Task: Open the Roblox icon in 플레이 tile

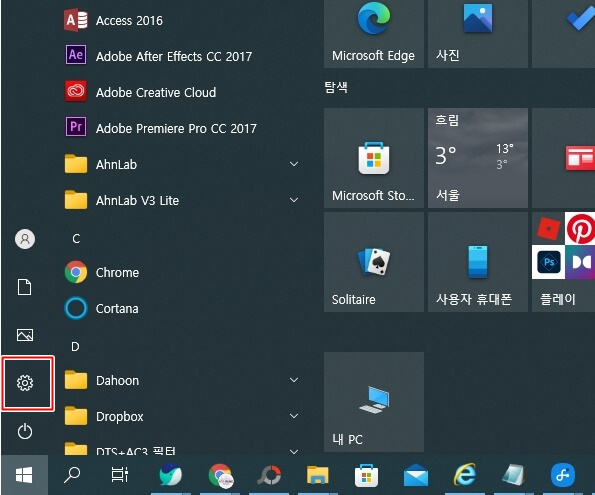Action: pos(548,229)
